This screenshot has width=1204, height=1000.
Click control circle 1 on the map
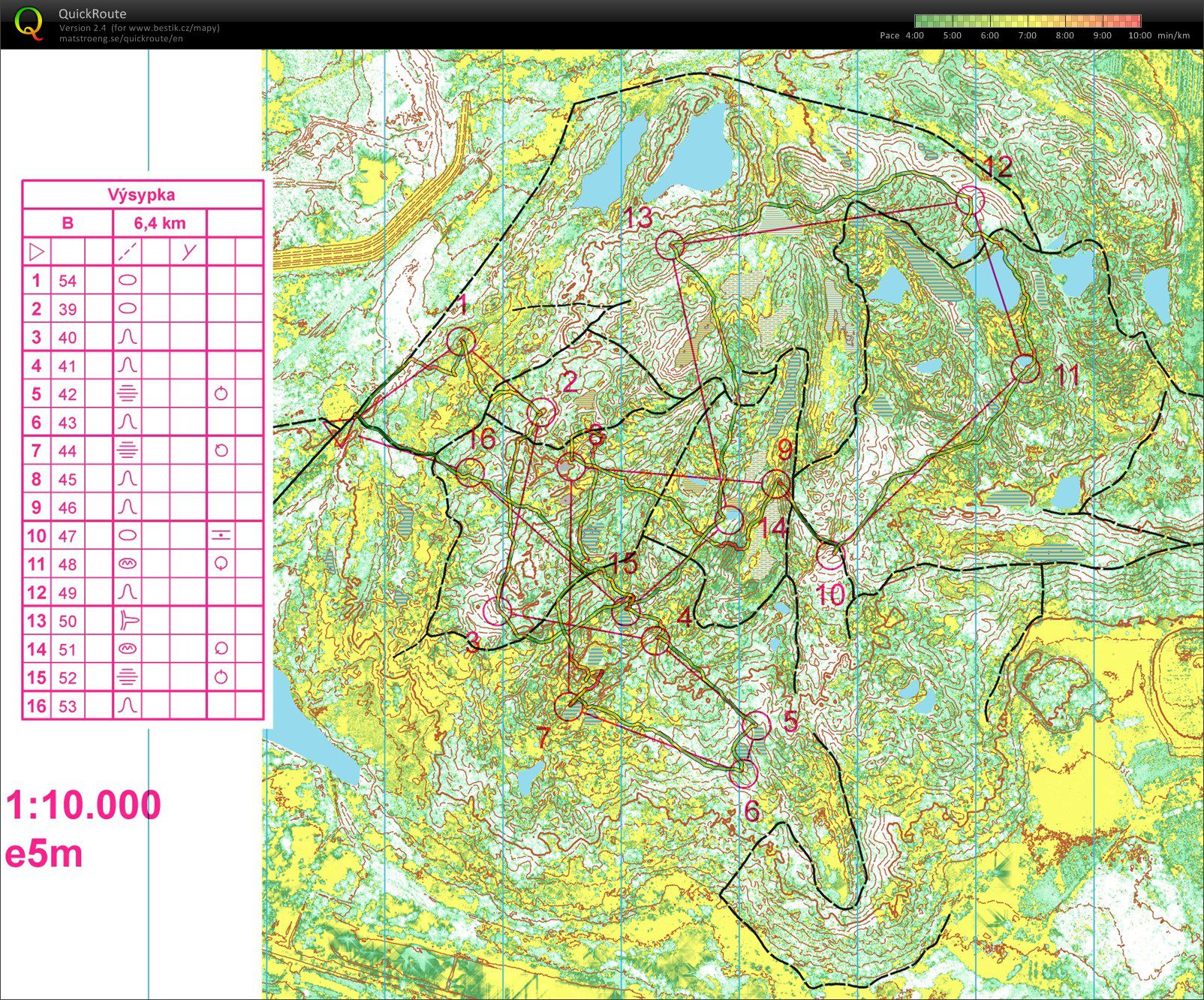click(x=461, y=342)
